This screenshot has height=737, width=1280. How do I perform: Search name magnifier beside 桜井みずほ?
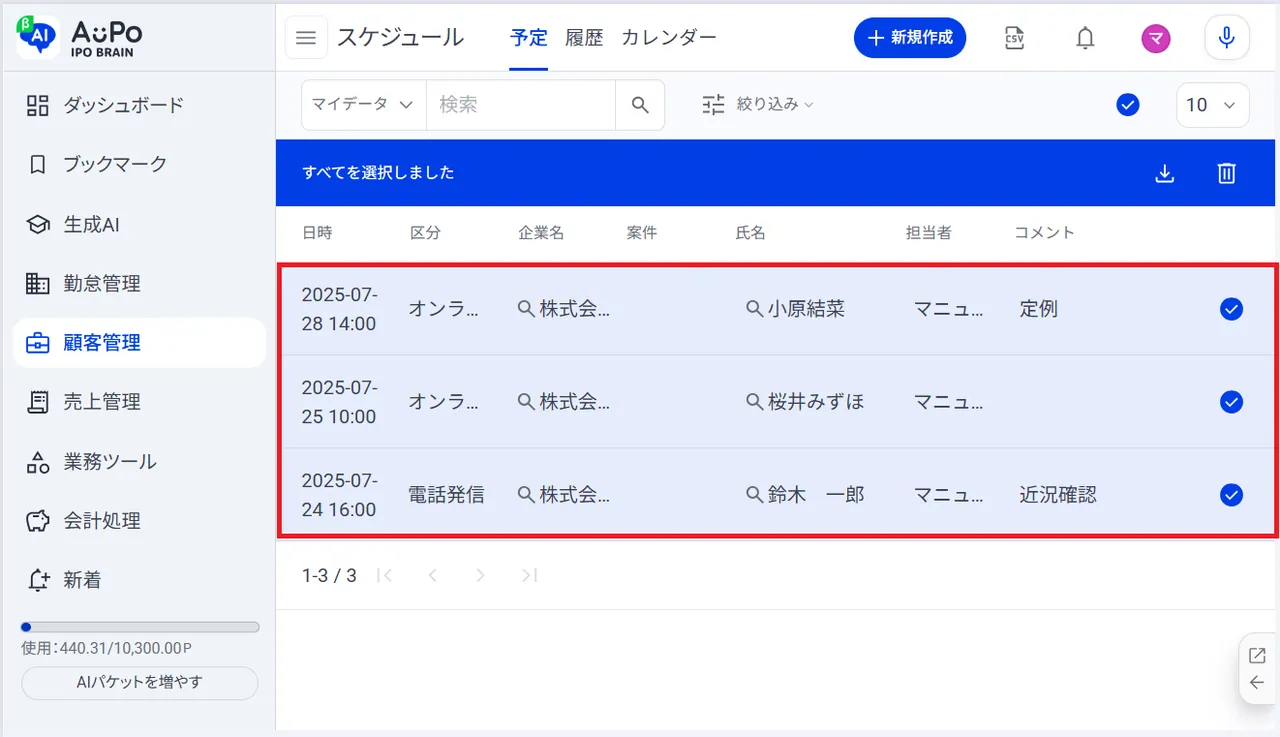(755, 402)
